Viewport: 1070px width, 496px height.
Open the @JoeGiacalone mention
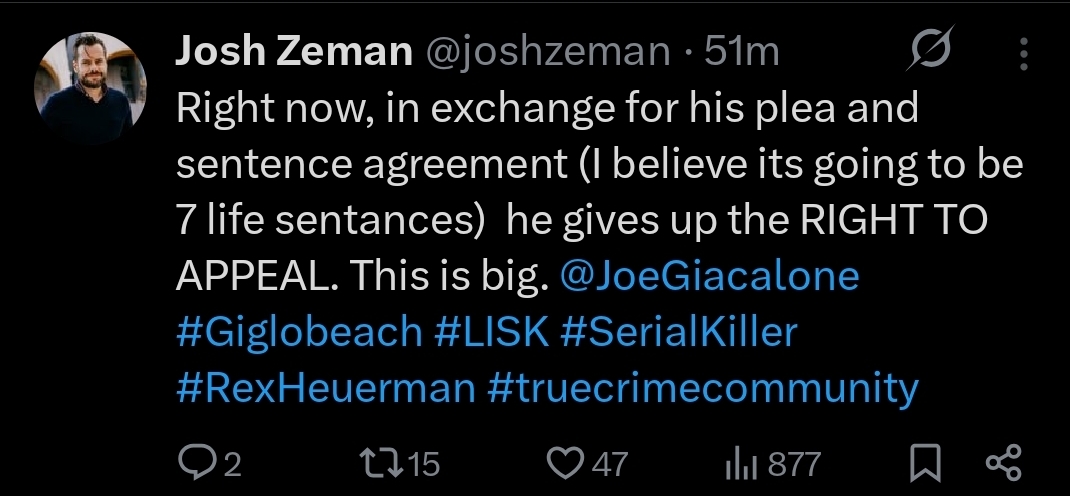(x=710, y=277)
